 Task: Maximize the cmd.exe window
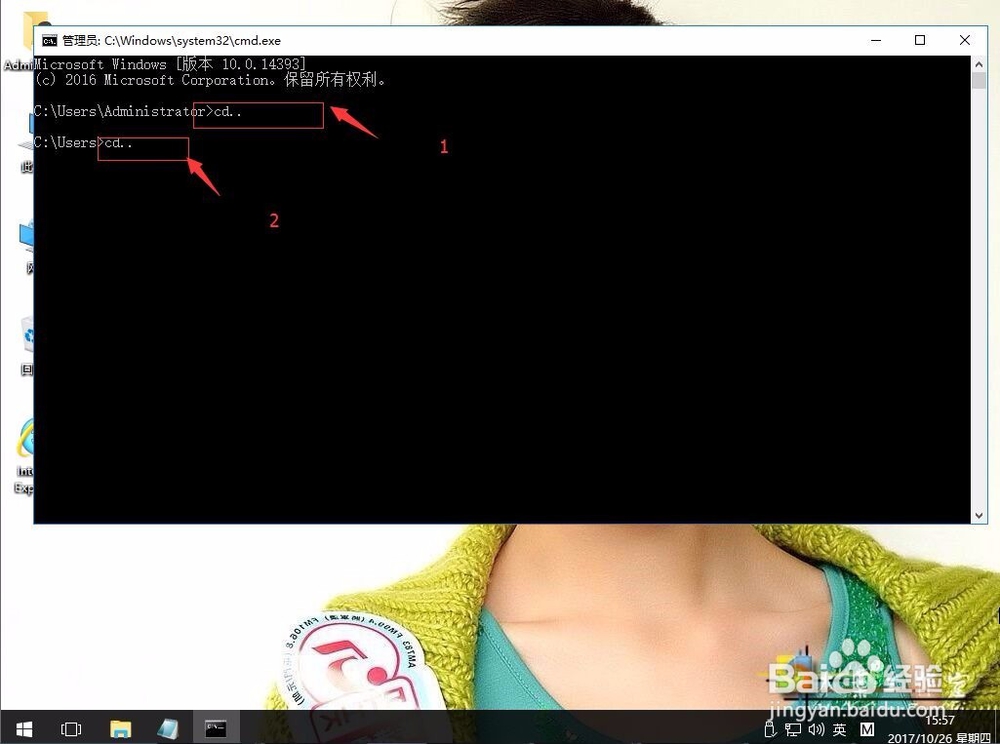[920, 40]
